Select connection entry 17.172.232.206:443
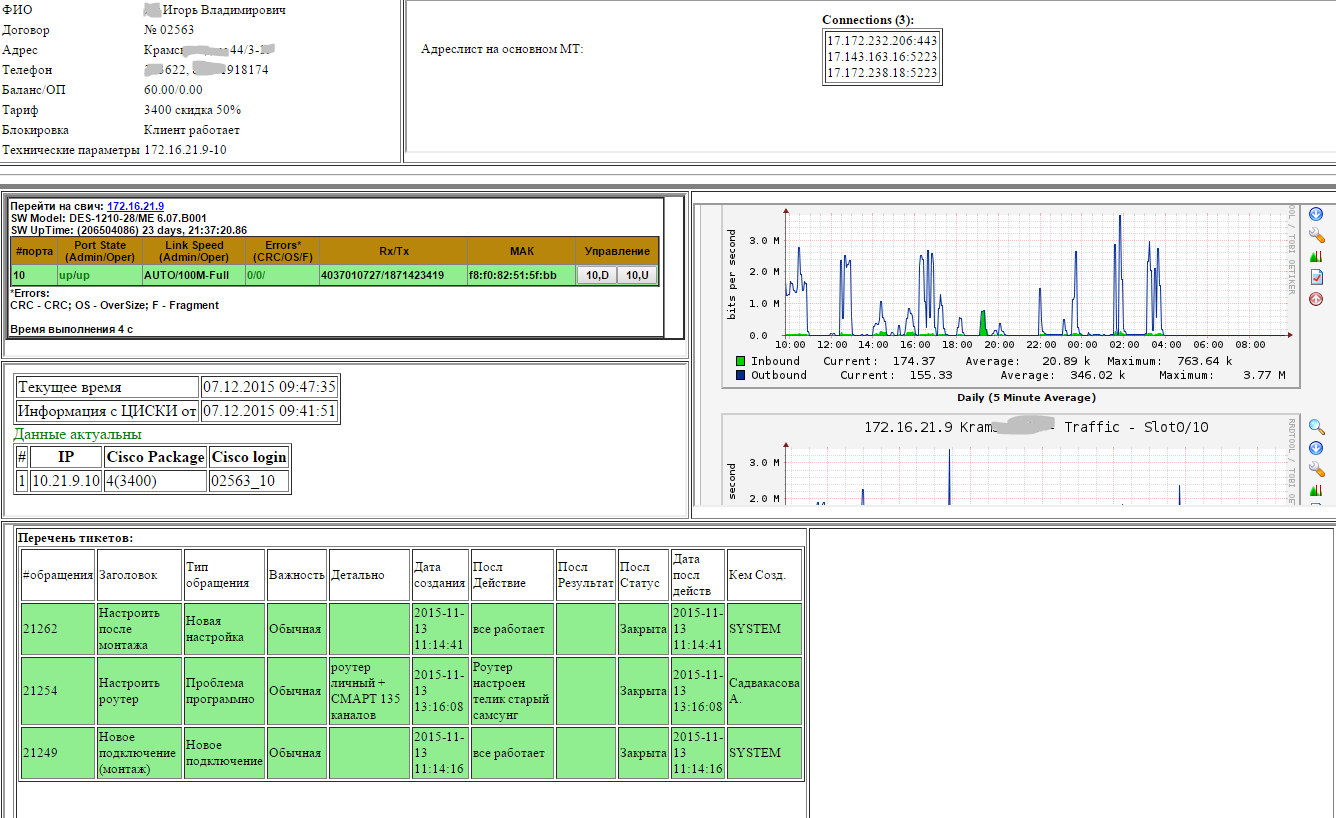 881,41
